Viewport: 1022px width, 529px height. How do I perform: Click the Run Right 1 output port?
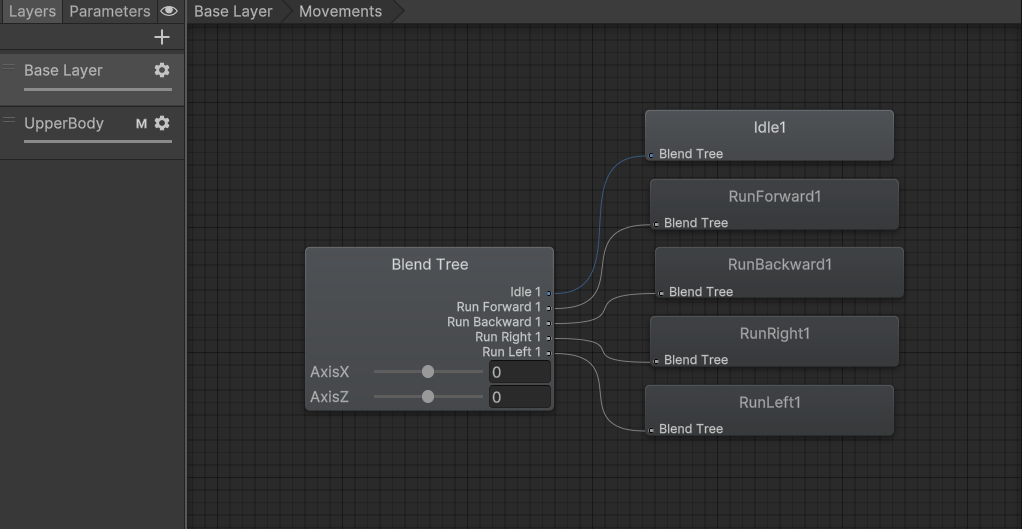coord(549,338)
